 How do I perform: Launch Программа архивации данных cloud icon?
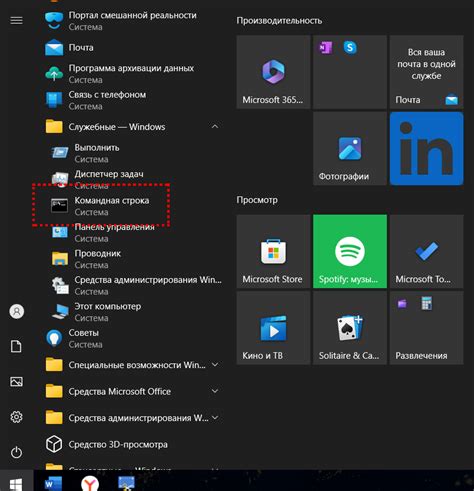(54, 74)
